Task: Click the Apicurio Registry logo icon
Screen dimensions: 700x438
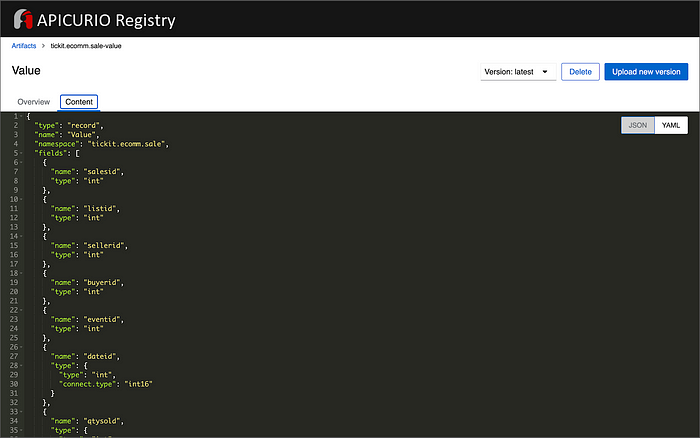Action: [x=23, y=19]
